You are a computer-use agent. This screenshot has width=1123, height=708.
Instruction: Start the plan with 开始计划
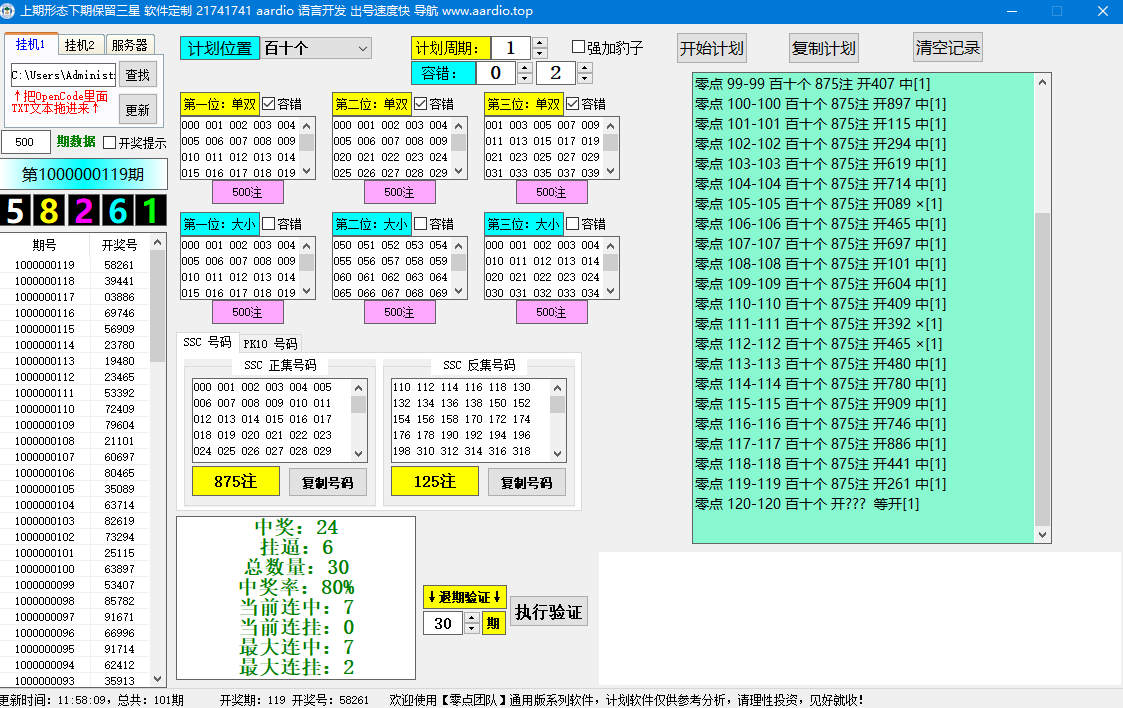[712, 48]
